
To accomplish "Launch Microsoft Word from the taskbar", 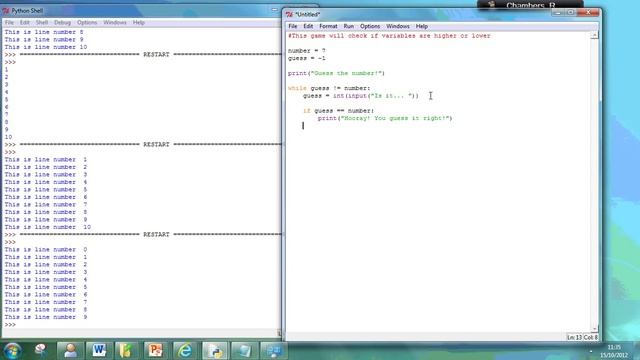I will point(99,350).
